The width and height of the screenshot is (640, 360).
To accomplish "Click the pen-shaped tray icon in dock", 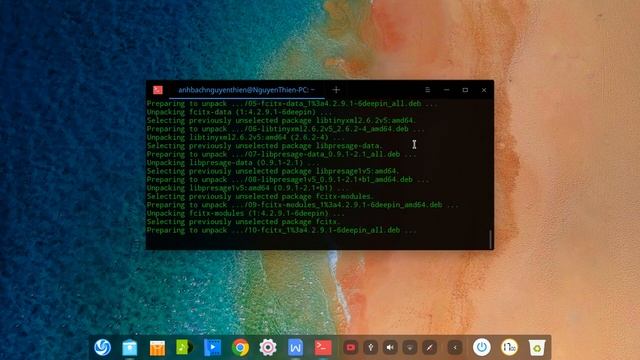I will pos(429,347).
